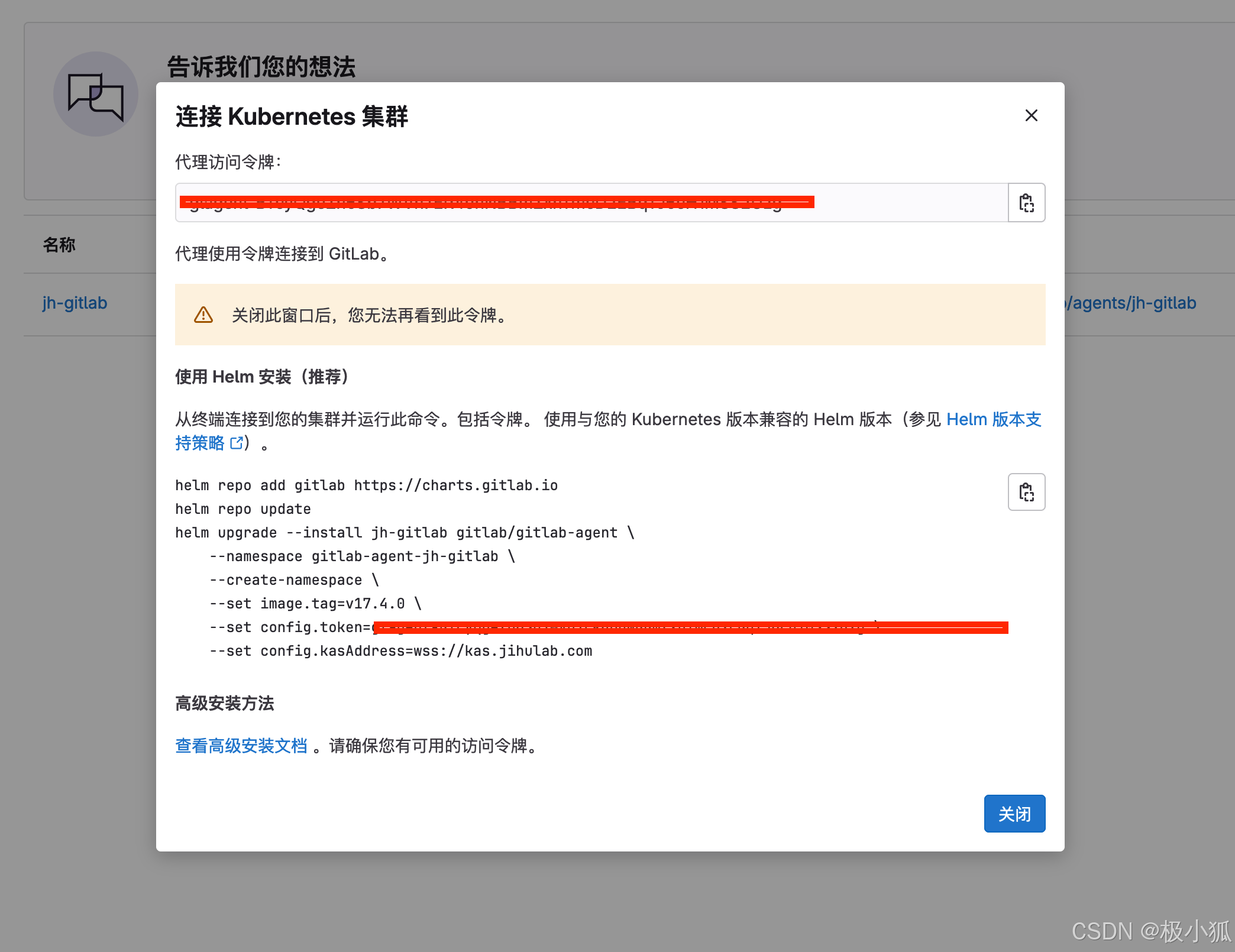Open the agents/jh-gitlab config link behind the dialog

pyautogui.click(x=1131, y=303)
